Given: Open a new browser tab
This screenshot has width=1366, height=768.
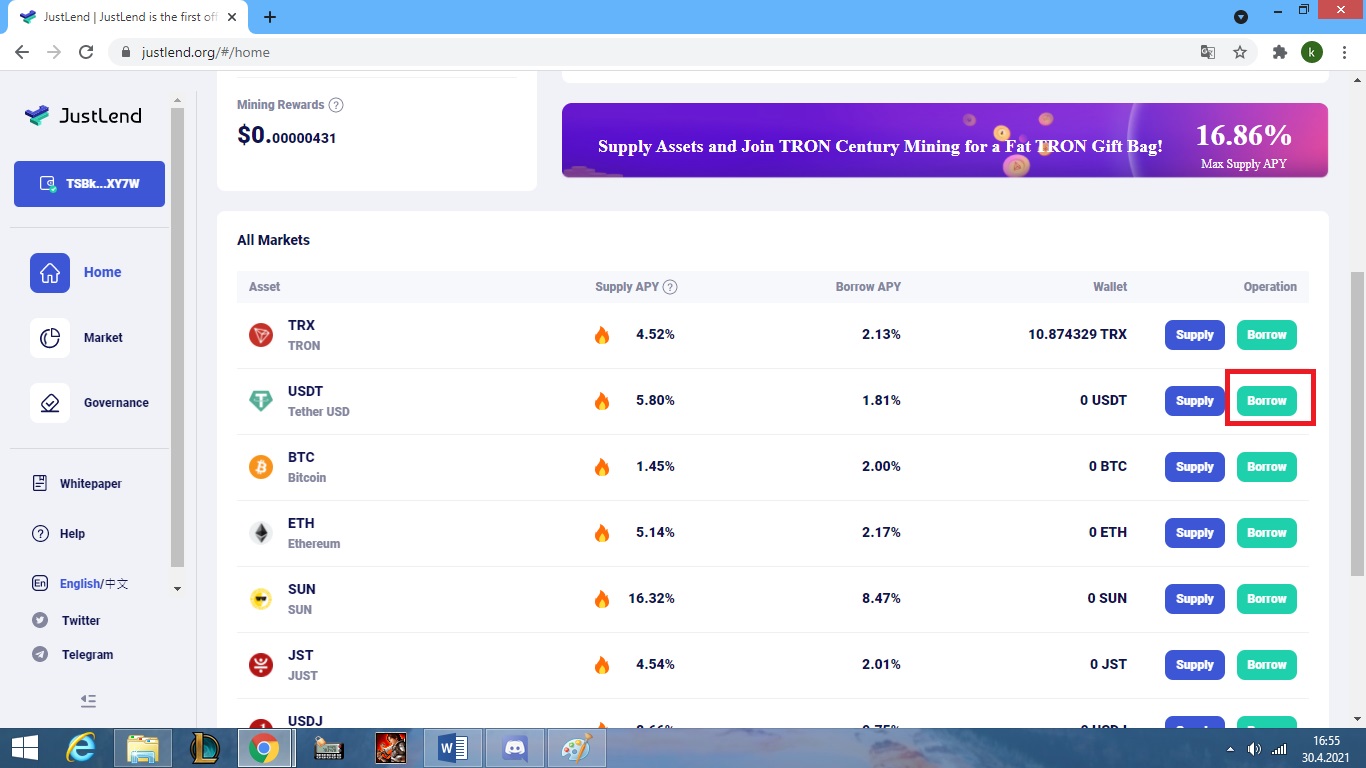Looking at the screenshot, I should tap(270, 17).
